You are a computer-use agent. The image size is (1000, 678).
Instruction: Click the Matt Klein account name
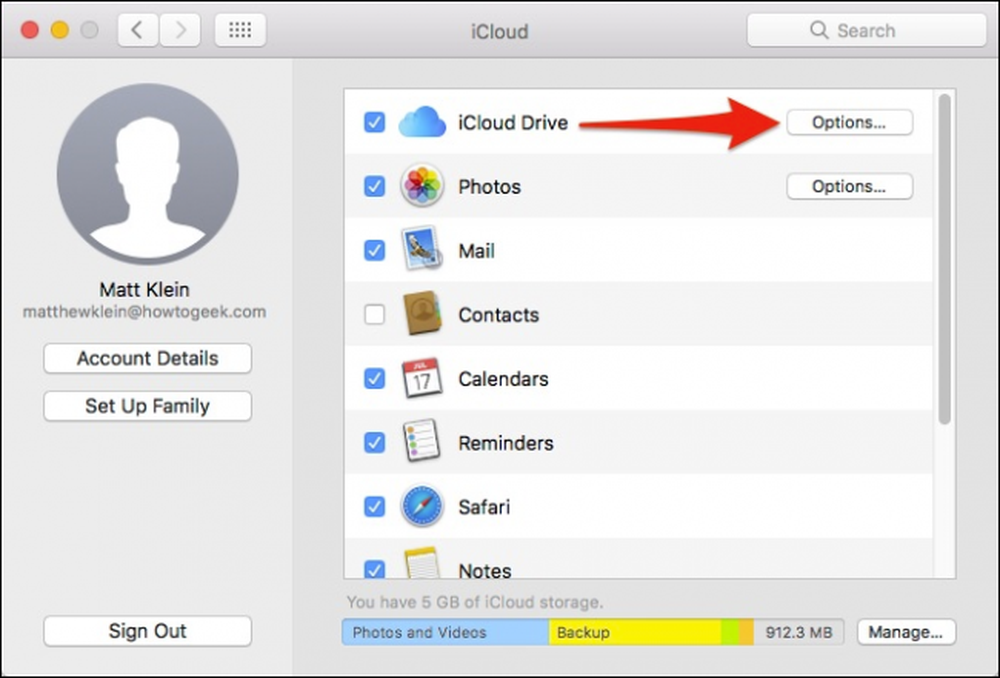145,290
